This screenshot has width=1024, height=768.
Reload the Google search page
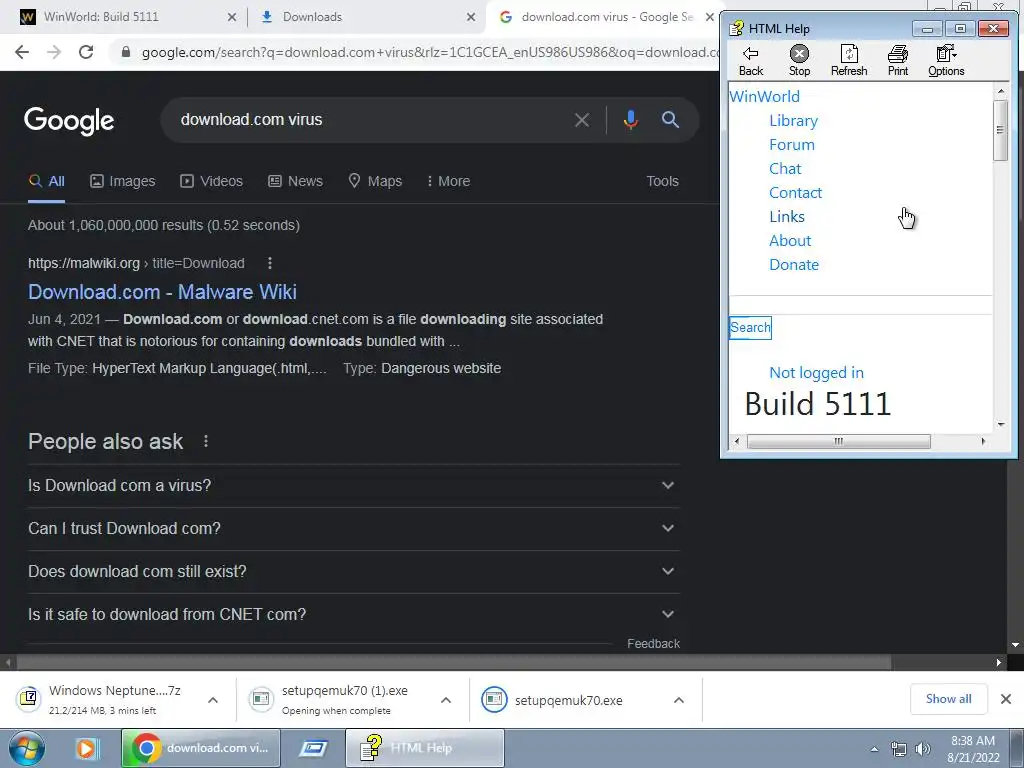coord(86,52)
